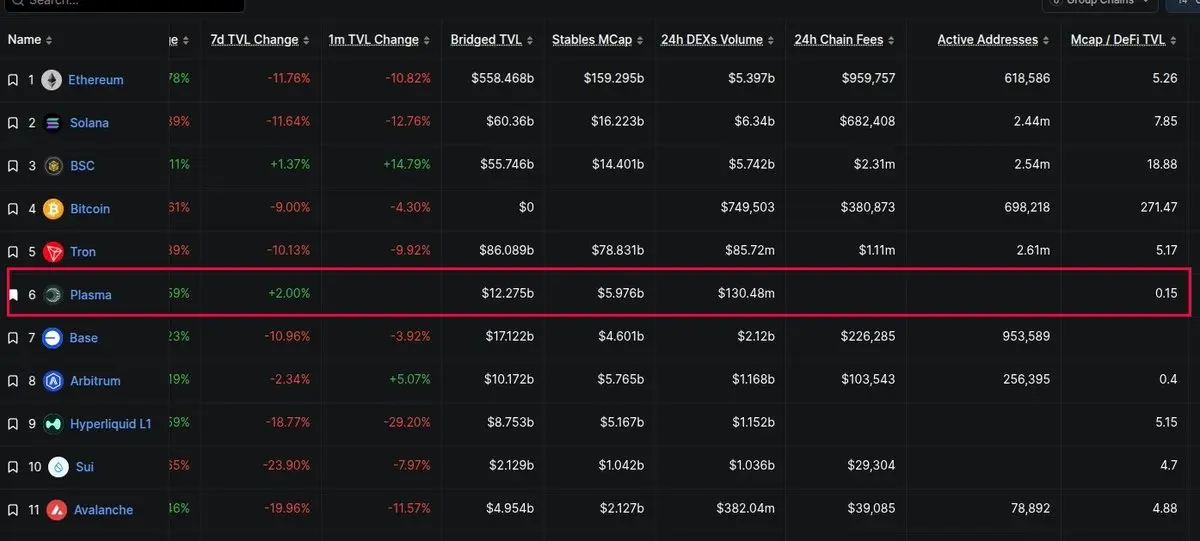The image size is (1200, 541).
Task: Click the Arbitrum chain logo icon
Action: 52,381
